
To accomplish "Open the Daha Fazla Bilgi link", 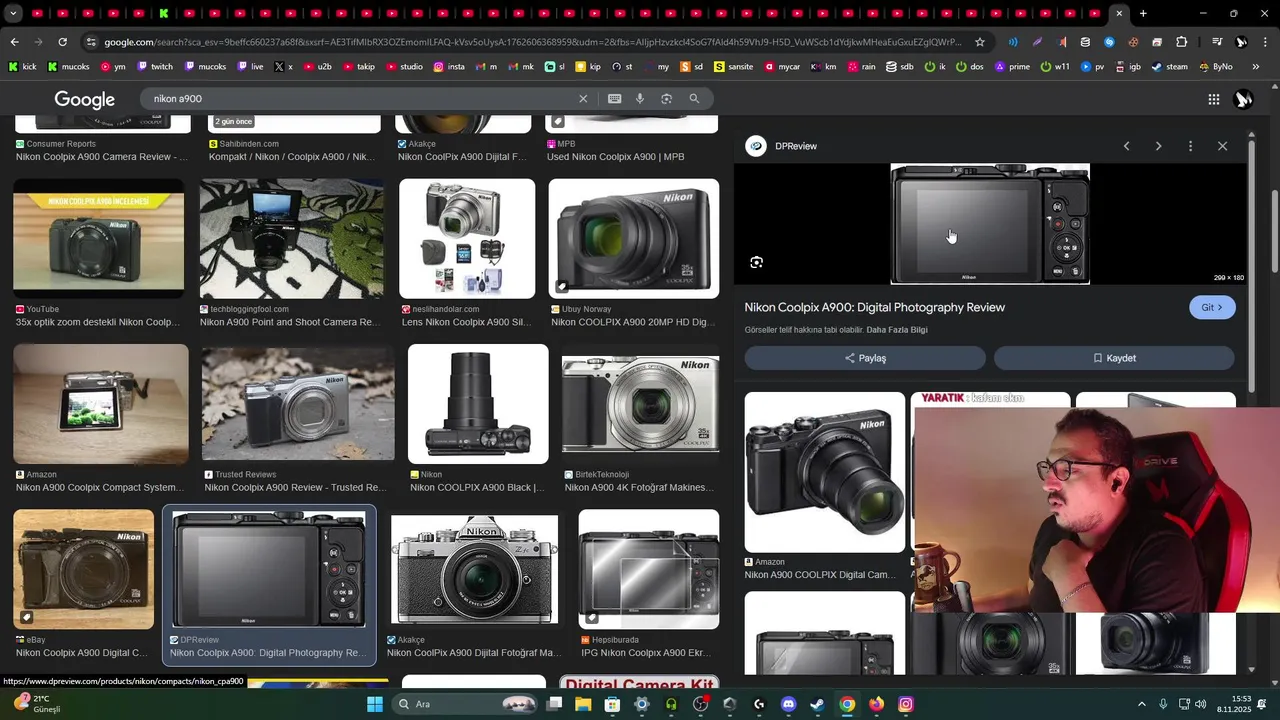I will point(897,330).
